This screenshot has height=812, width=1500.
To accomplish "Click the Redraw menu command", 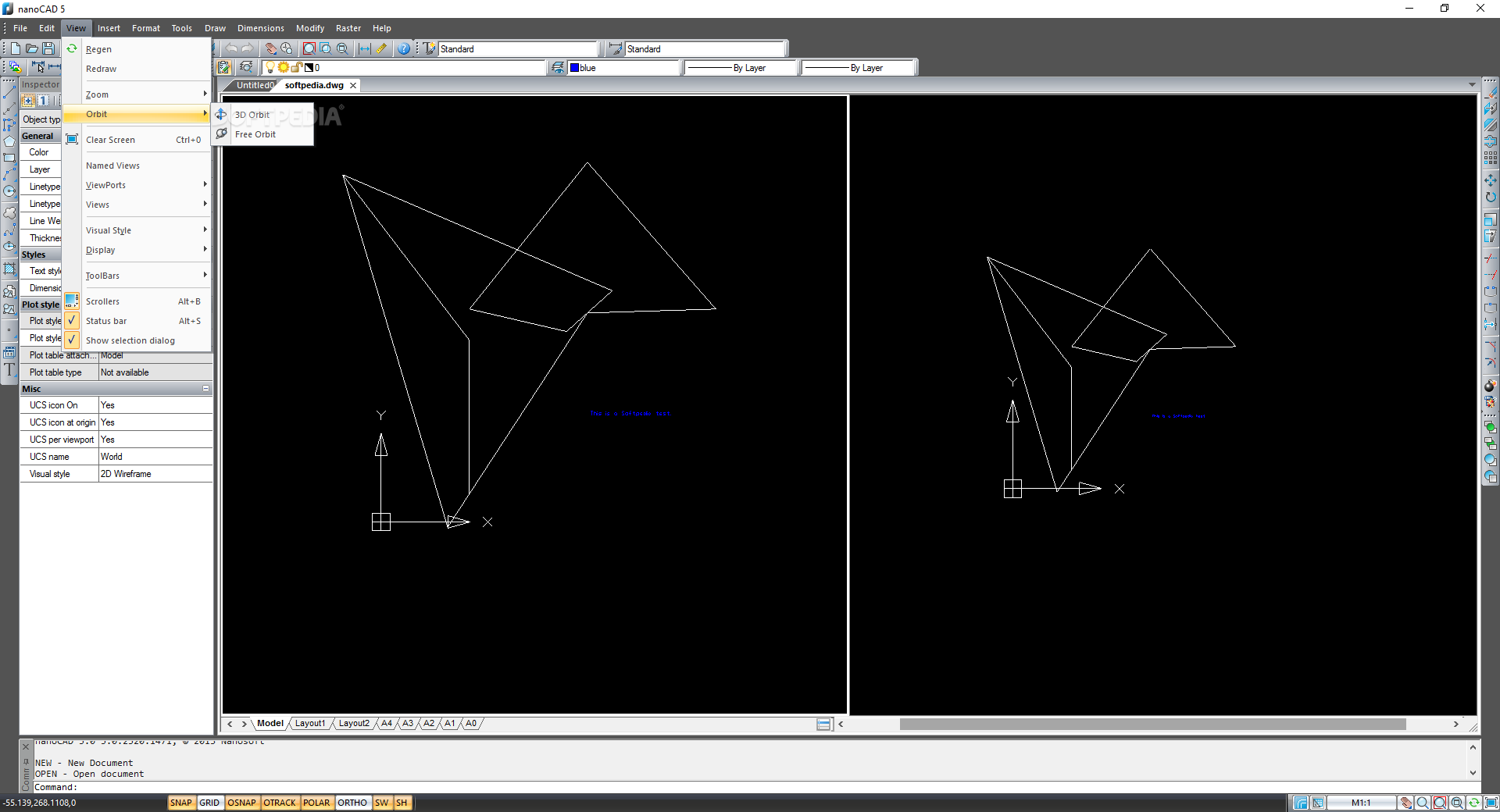I will (137, 69).
